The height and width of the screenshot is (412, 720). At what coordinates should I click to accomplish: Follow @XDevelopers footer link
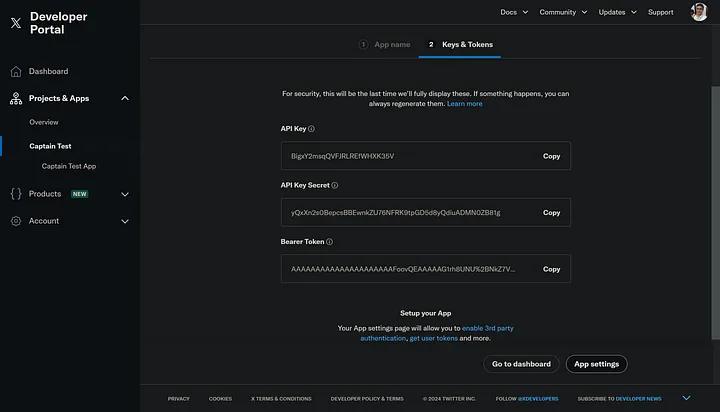click(x=538, y=399)
